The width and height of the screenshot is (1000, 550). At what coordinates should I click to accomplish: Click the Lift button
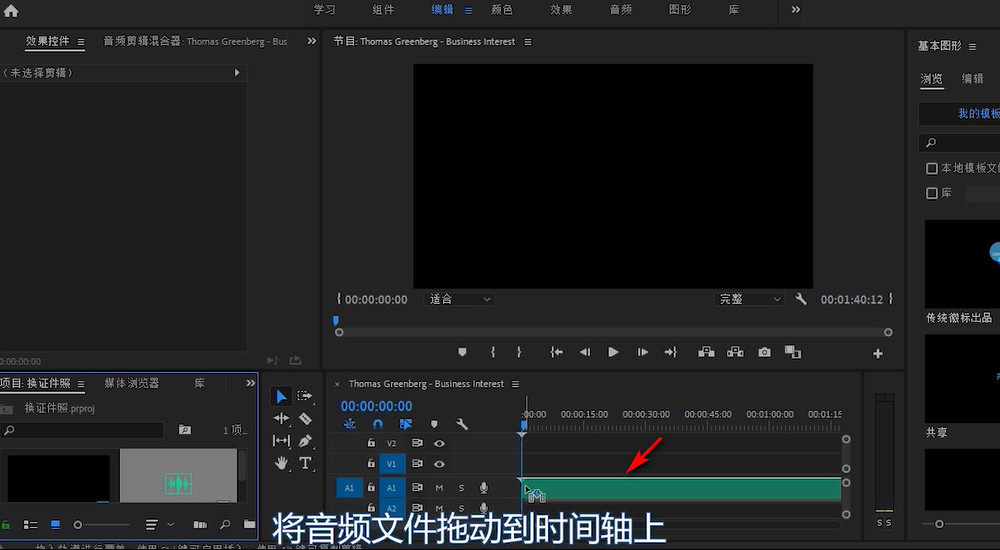tap(706, 352)
